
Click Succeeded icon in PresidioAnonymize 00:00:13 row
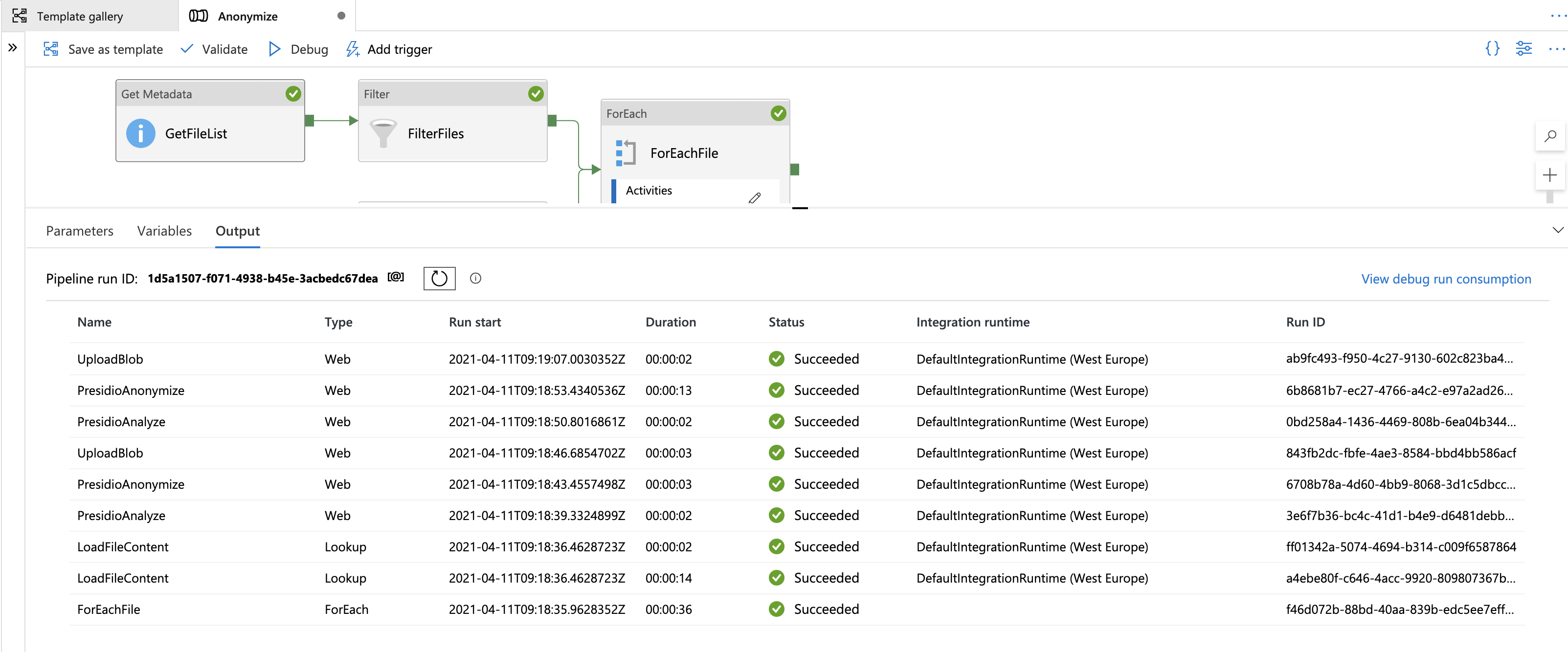pyautogui.click(x=776, y=390)
